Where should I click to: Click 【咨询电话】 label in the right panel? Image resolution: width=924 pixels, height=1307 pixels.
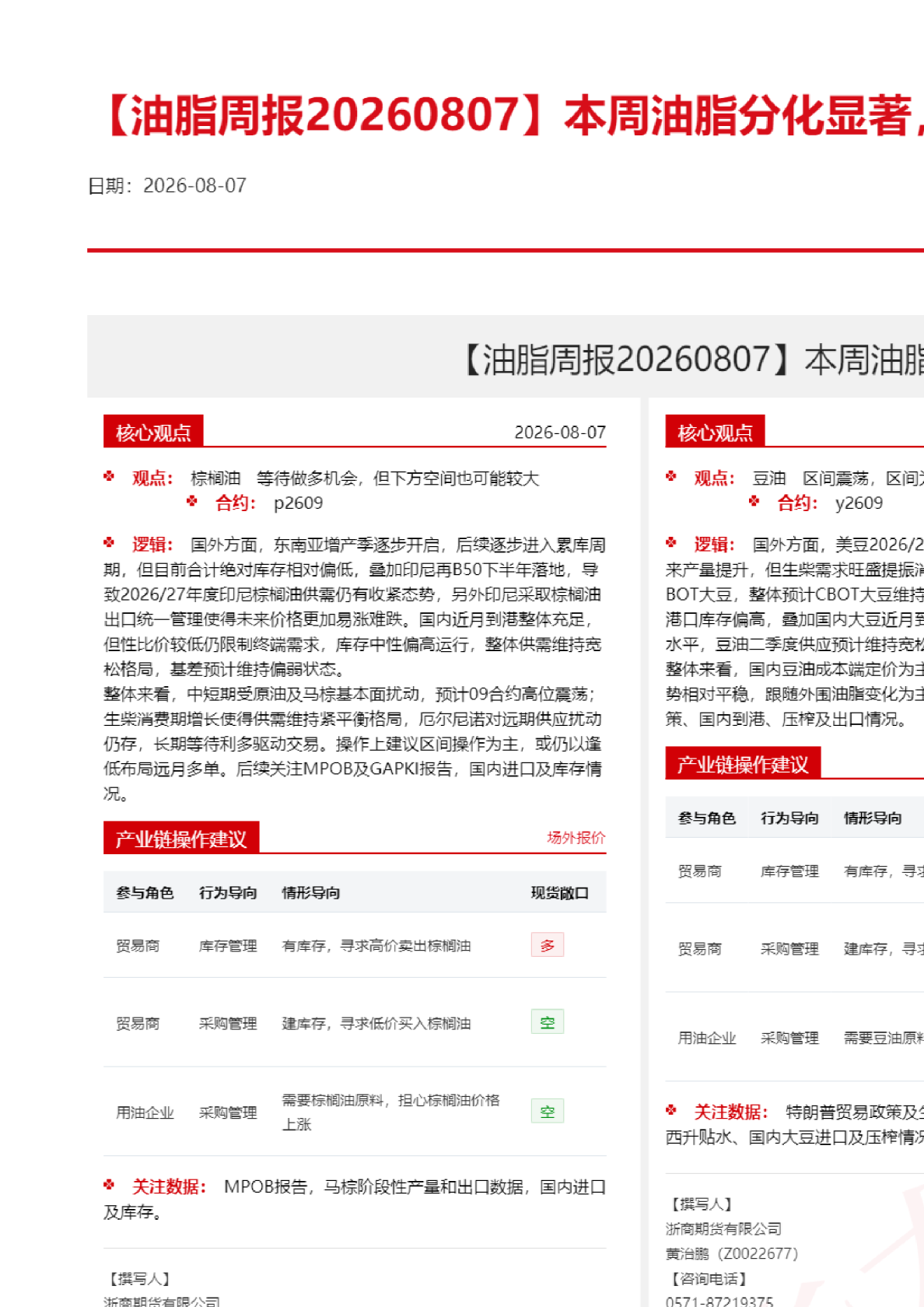[x=708, y=1278]
